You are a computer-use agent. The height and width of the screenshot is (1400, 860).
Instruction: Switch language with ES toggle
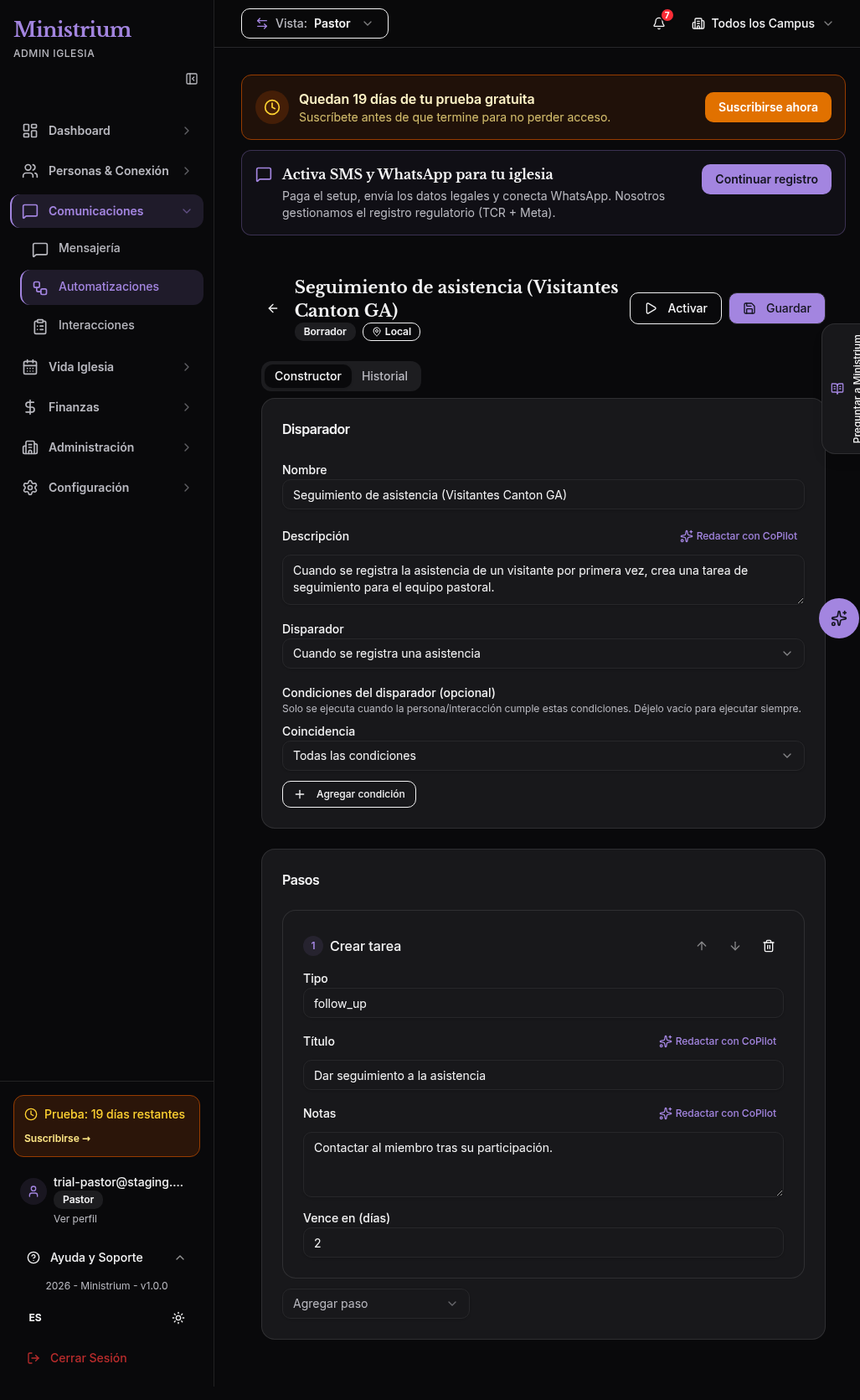35,1318
